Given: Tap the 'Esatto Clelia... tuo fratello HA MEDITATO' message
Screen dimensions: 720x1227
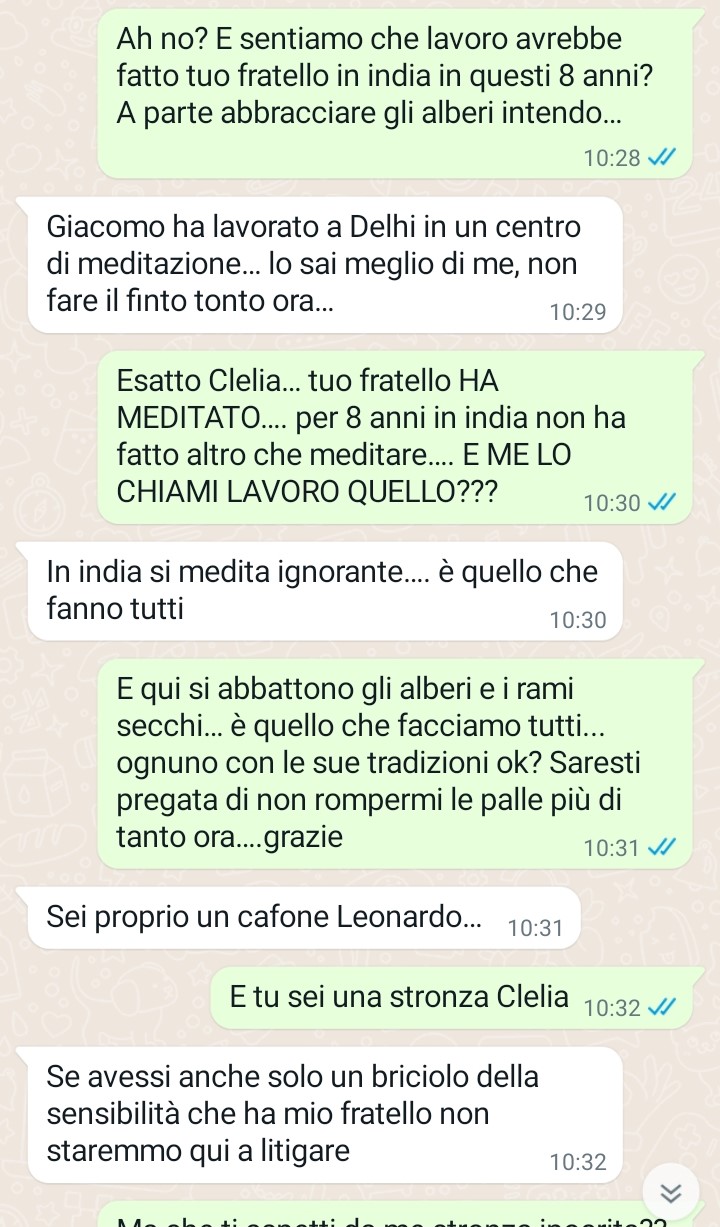Looking at the screenshot, I should 395,437.
